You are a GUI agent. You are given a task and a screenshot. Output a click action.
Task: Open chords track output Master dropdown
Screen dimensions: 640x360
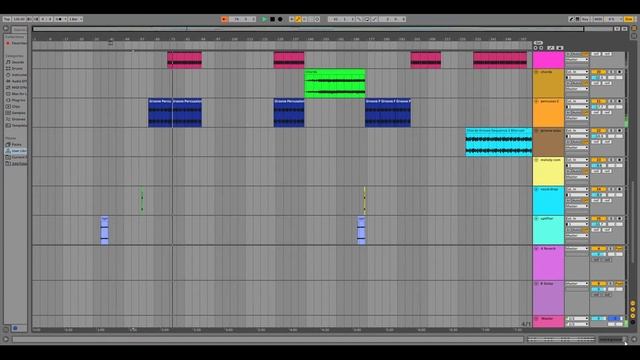pyautogui.click(x=577, y=89)
